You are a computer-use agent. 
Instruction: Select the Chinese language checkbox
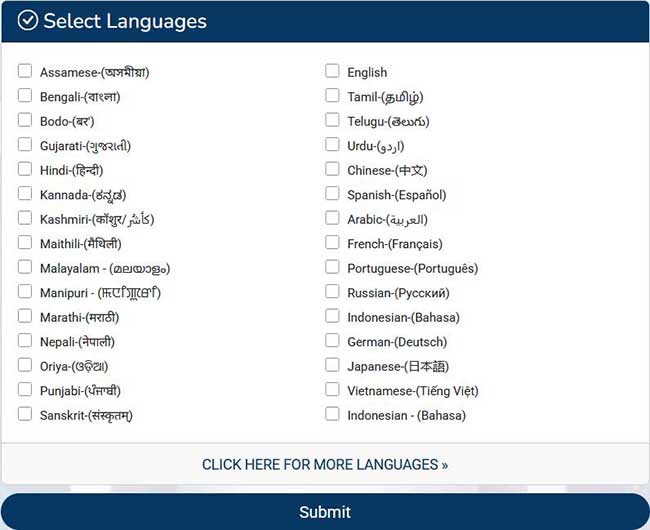[332, 170]
